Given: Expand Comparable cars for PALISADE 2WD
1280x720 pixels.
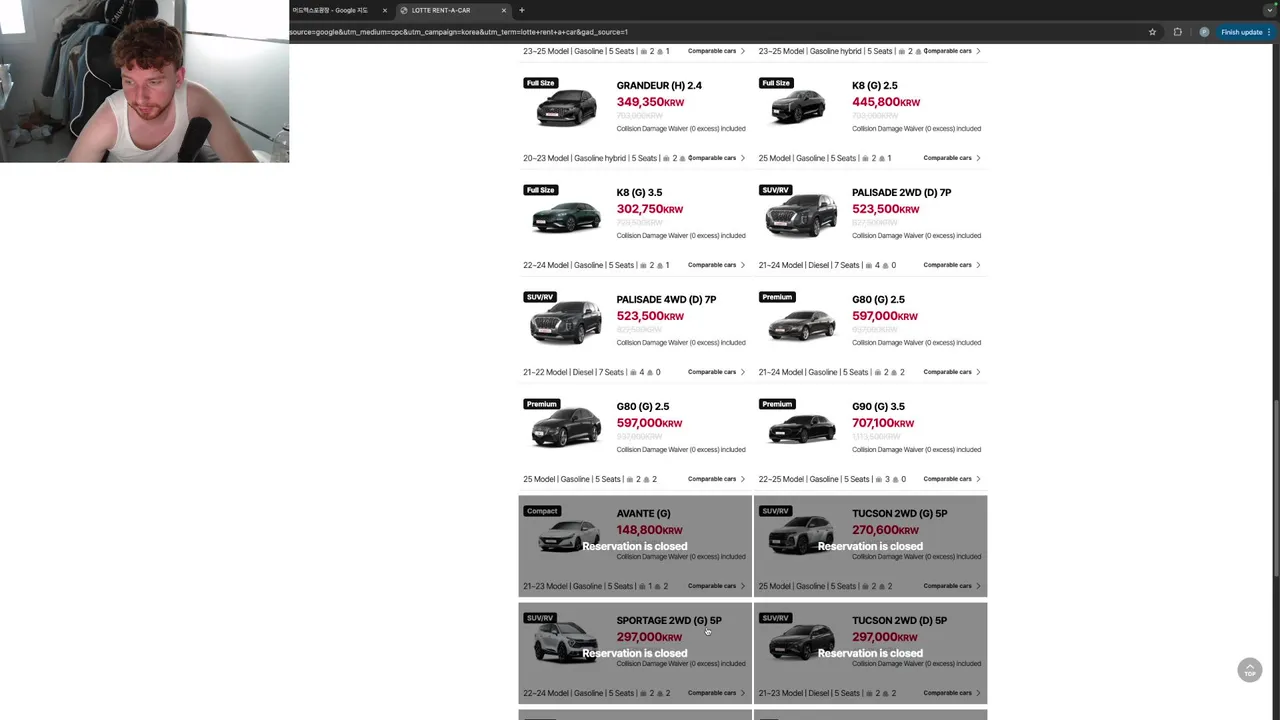Looking at the screenshot, I should point(952,265).
